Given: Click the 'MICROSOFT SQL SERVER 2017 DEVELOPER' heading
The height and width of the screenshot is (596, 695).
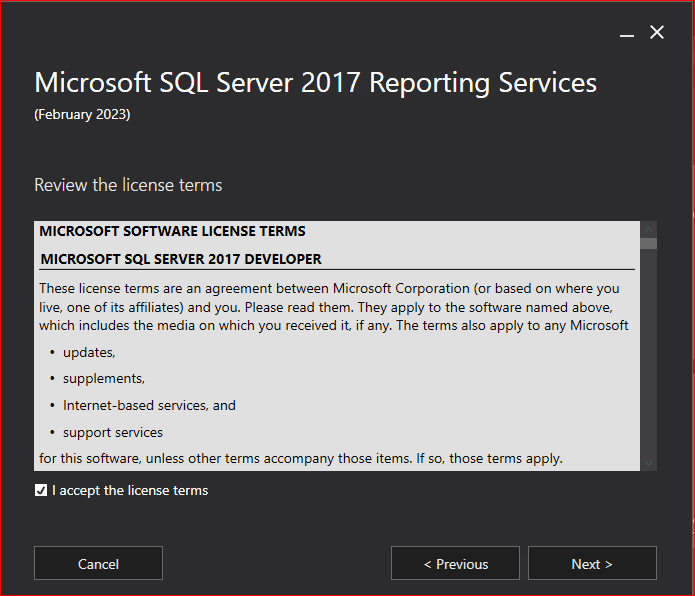Looking at the screenshot, I should (x=181, y=259).
